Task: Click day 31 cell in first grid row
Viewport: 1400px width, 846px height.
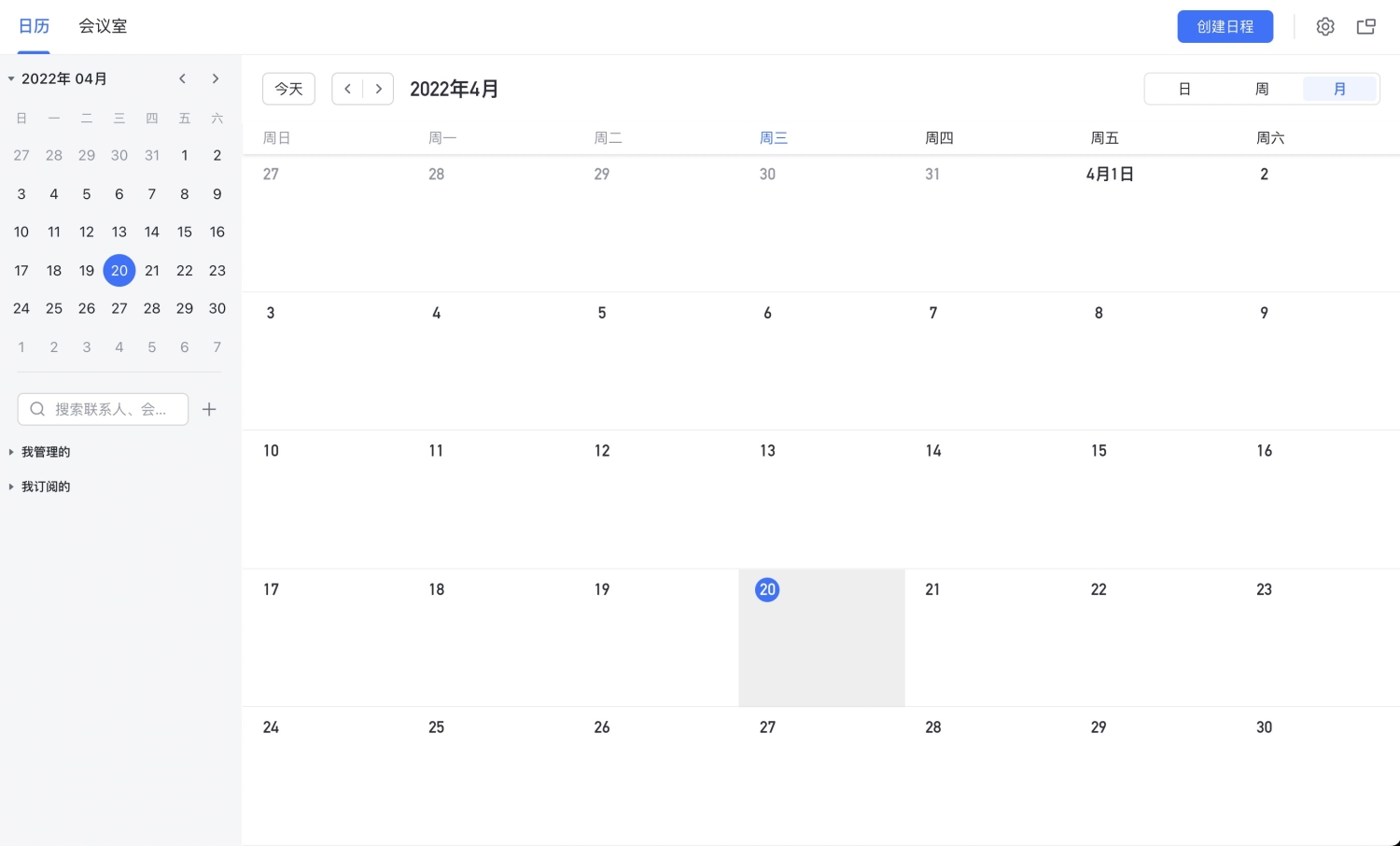Action: click(987, 223)
